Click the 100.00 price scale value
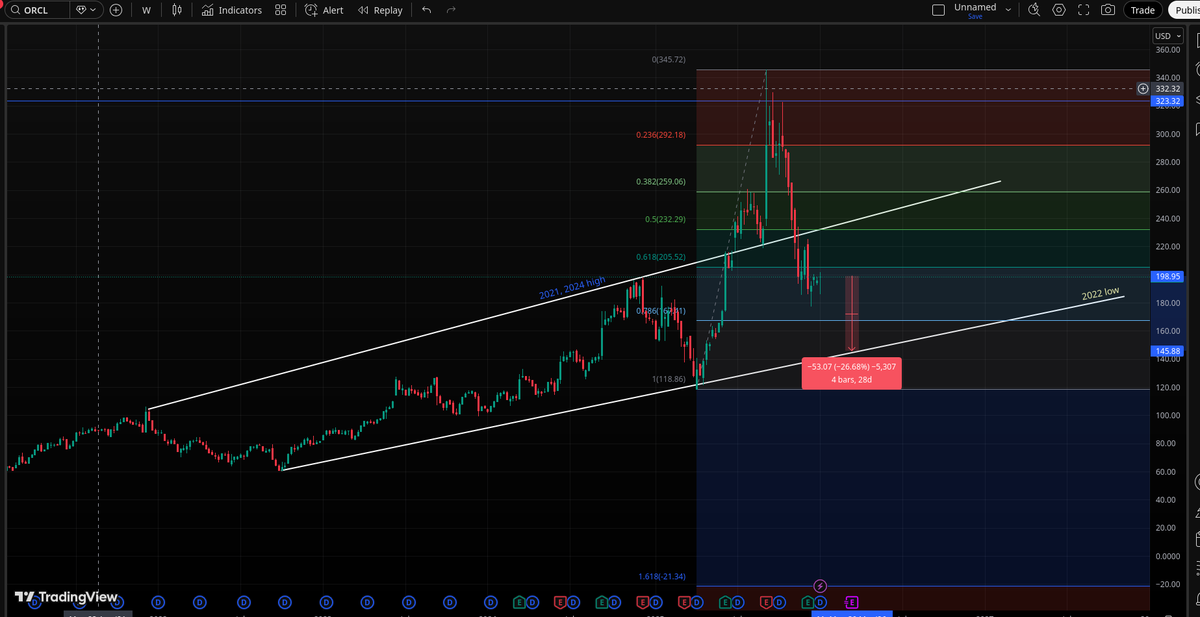 point(1167,415)
